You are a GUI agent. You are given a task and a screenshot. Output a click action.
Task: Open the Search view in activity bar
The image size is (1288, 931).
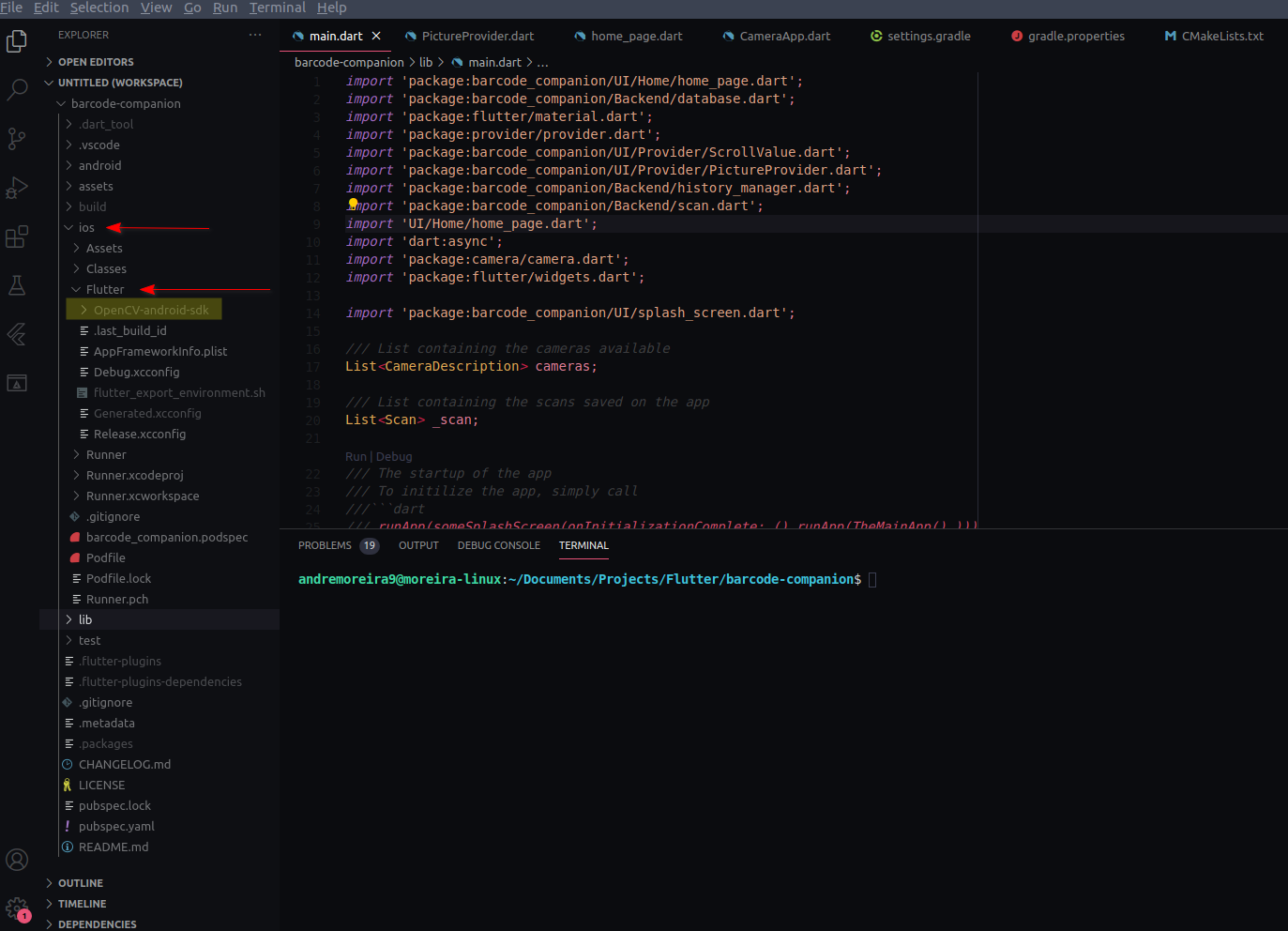click(17, 90)
